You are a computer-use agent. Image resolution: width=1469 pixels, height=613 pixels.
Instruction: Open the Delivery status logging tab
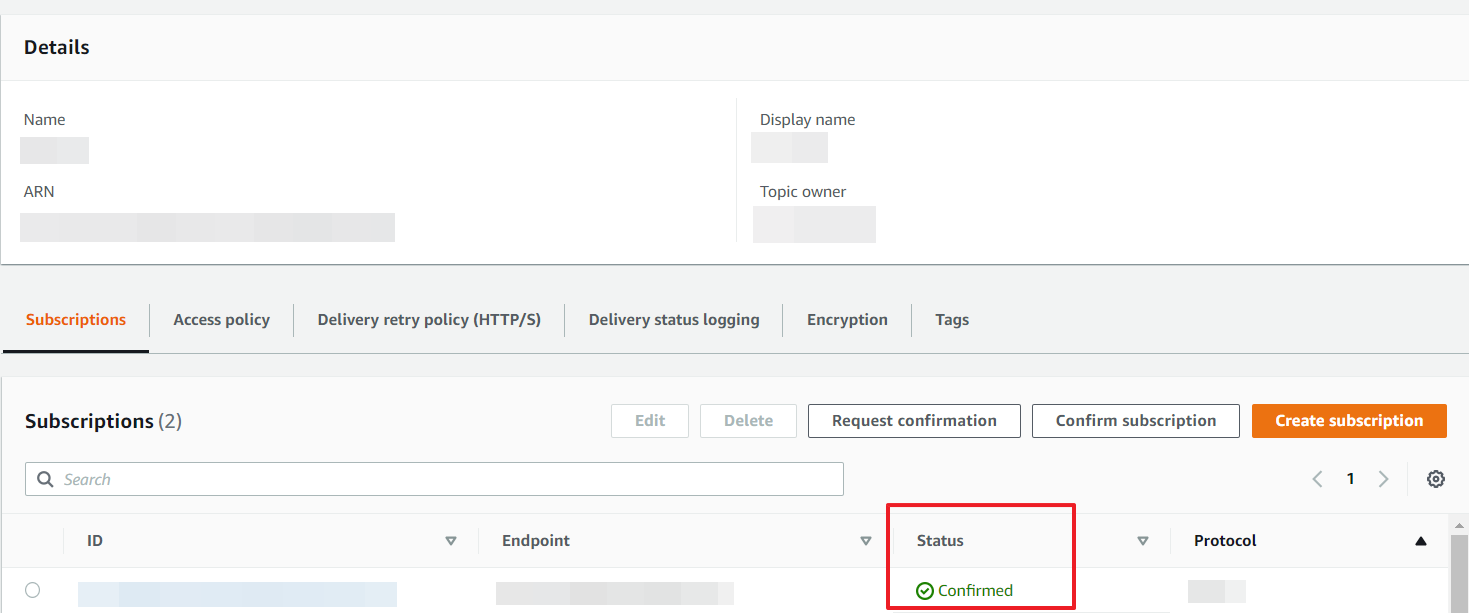tap(674, 320)
